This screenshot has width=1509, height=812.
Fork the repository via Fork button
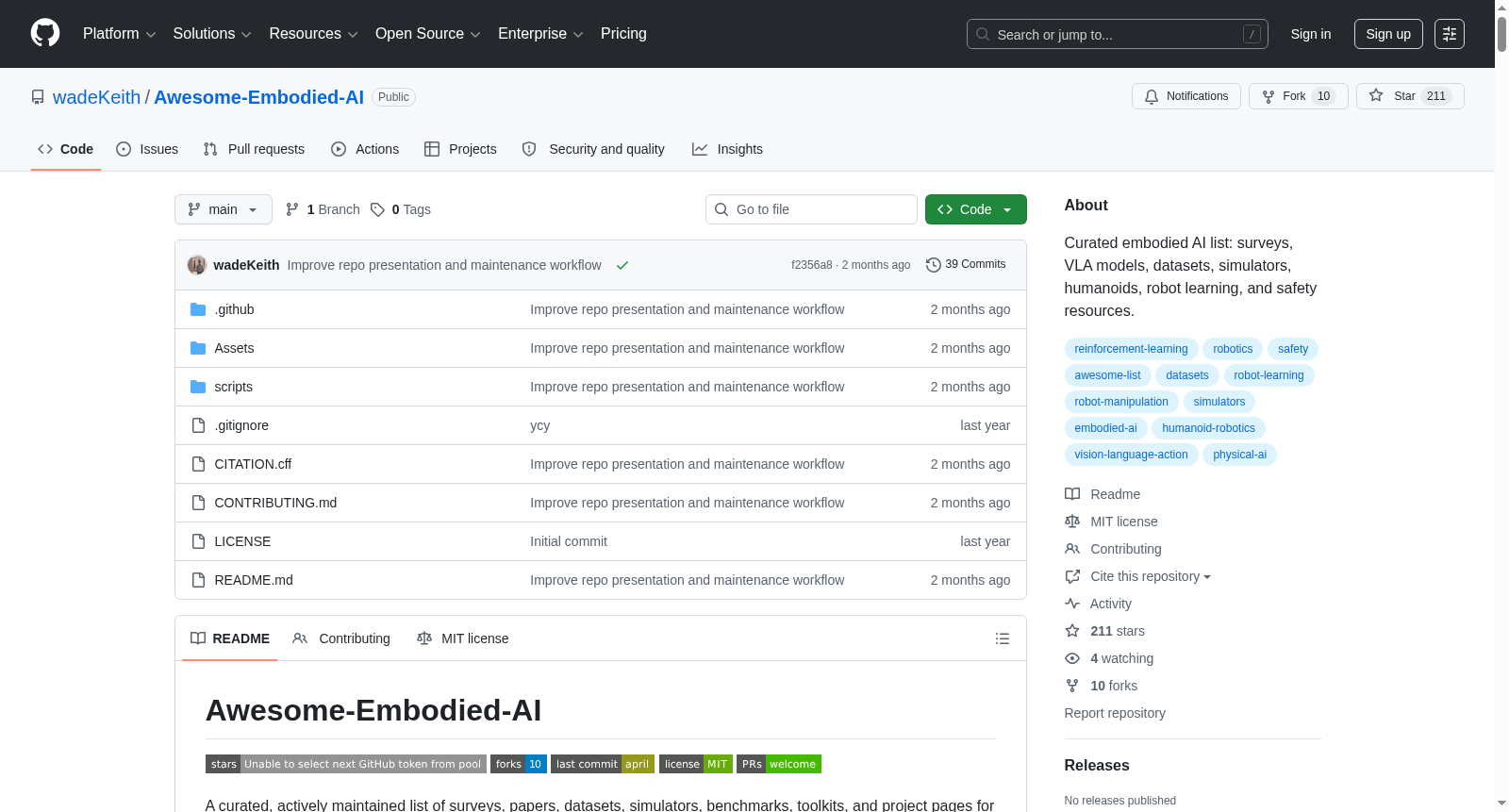coord(1299,96)
